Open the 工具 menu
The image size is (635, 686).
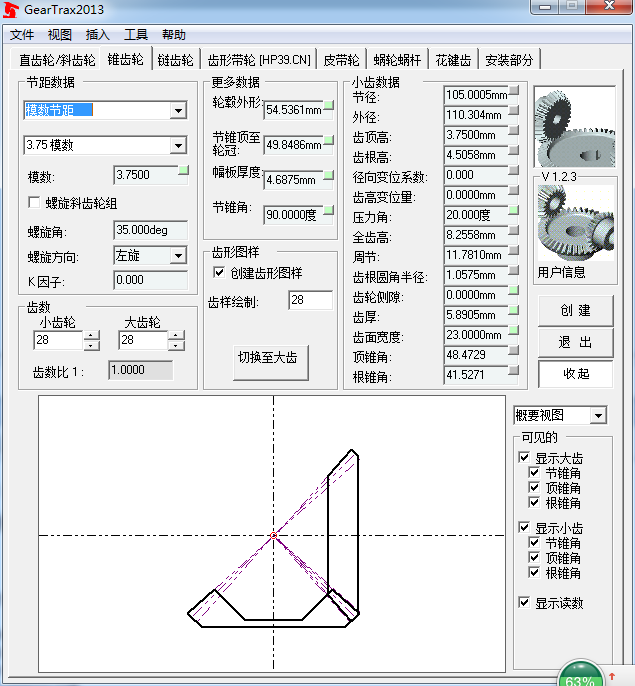136,35
